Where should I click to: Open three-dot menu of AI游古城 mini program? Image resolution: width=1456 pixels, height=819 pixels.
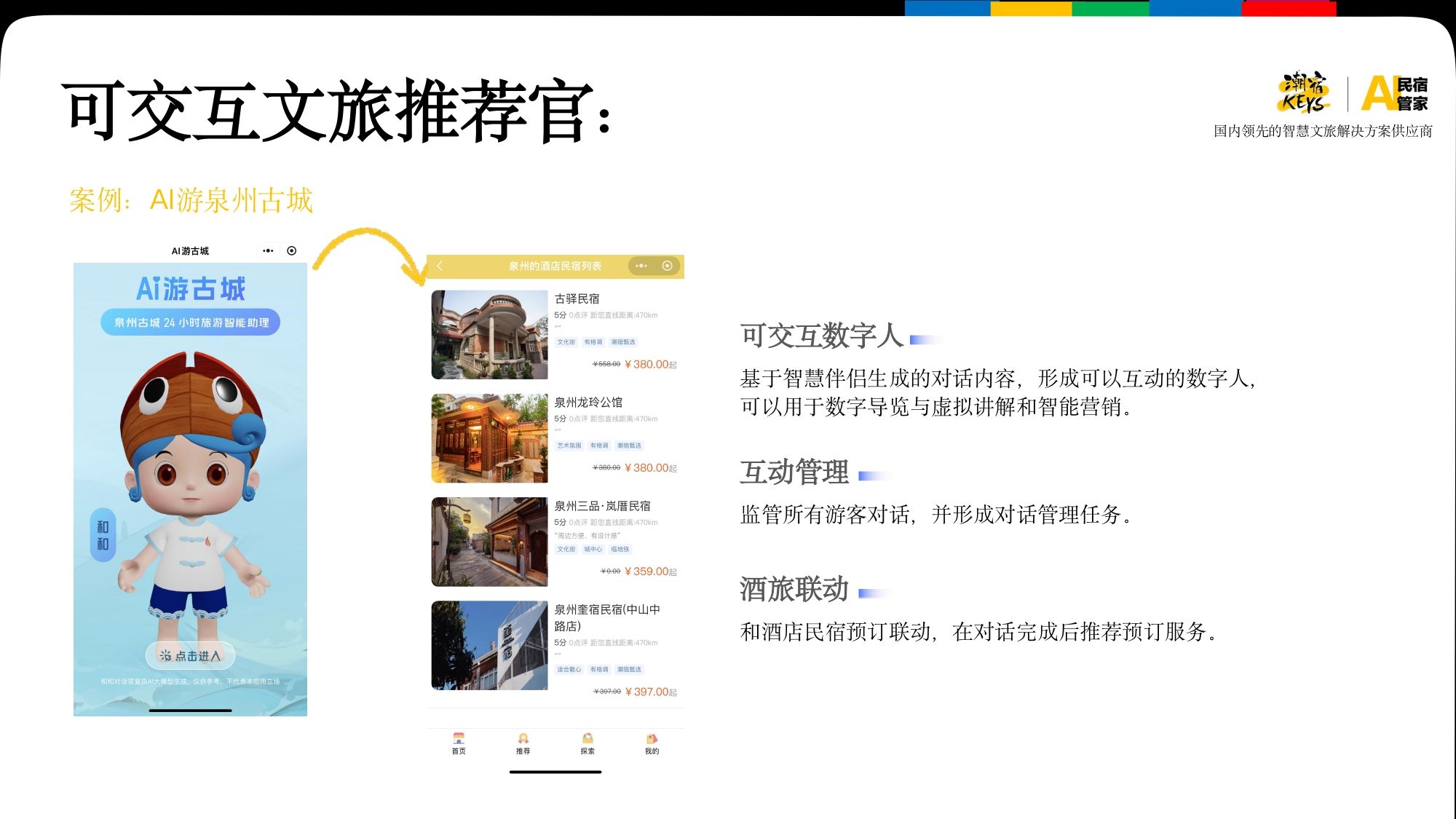coord(268,250)
